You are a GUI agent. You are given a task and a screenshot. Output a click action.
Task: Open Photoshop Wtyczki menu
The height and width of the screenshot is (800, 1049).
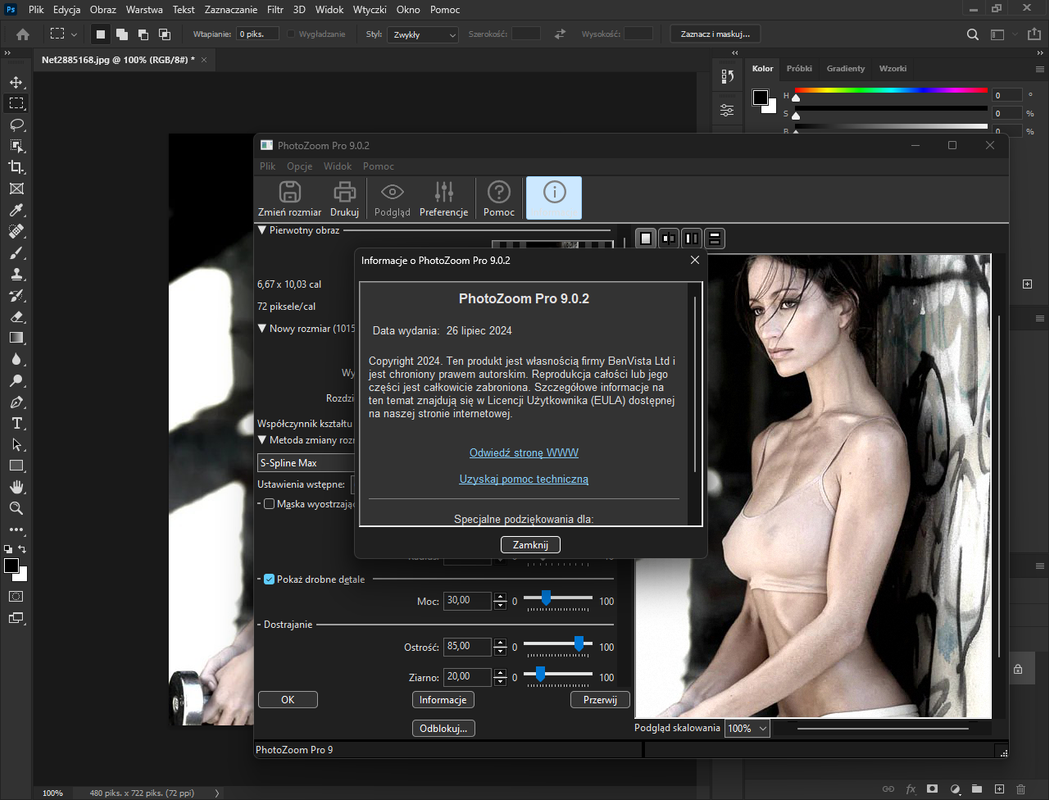click(x=370, y=9)
